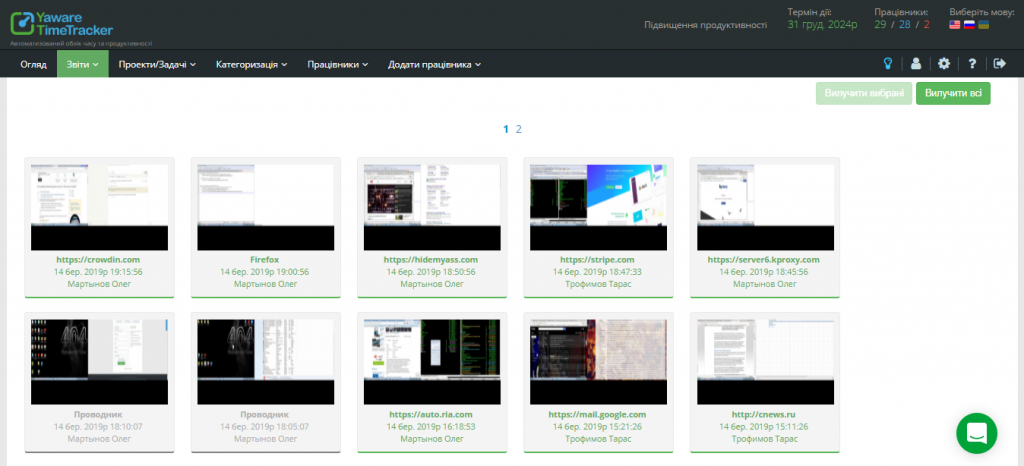Select the auto.ria.com screenshot thumbnail
Screen dimensions: 1024x466
pyautogui.click(x=433, y=359)
